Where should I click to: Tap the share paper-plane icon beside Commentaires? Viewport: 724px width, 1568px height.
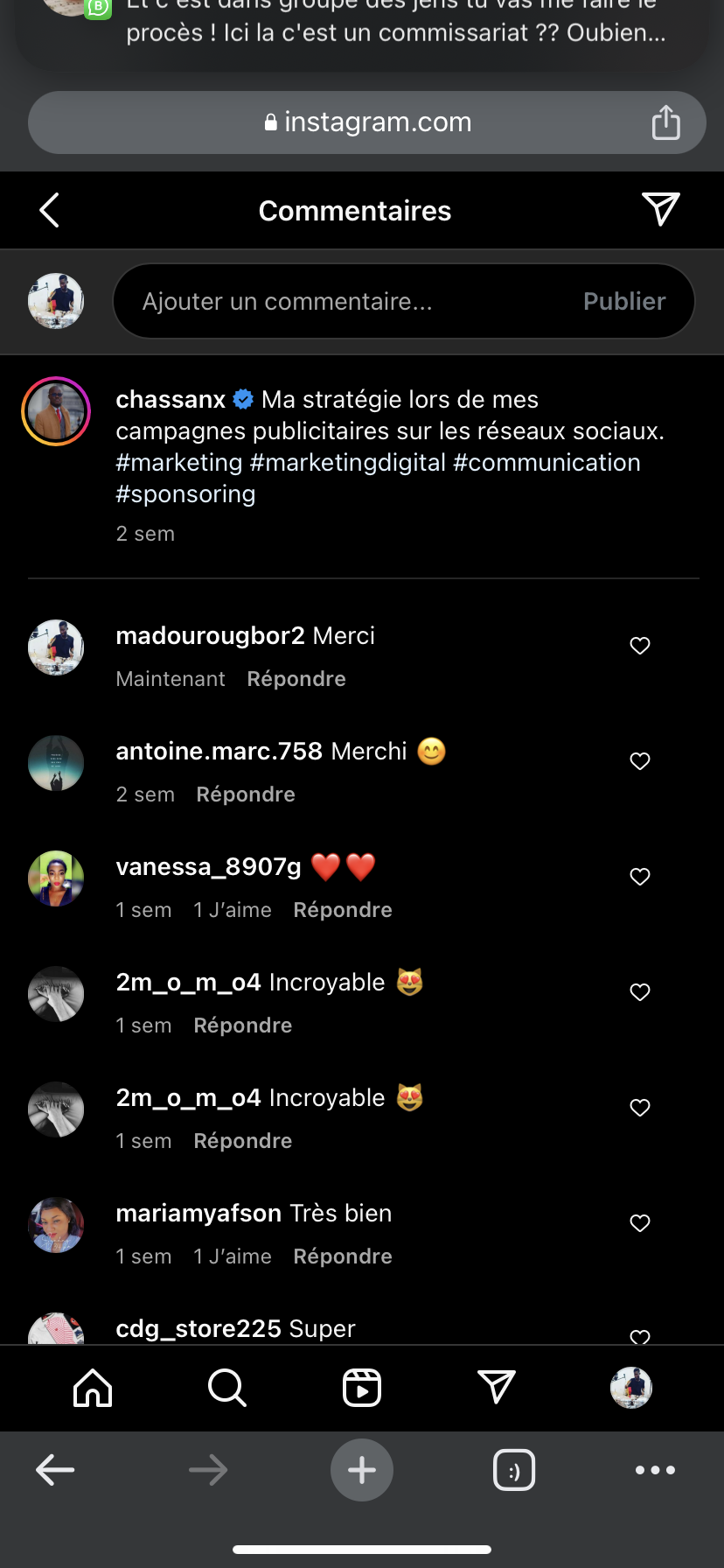click(x=660, y=209)
